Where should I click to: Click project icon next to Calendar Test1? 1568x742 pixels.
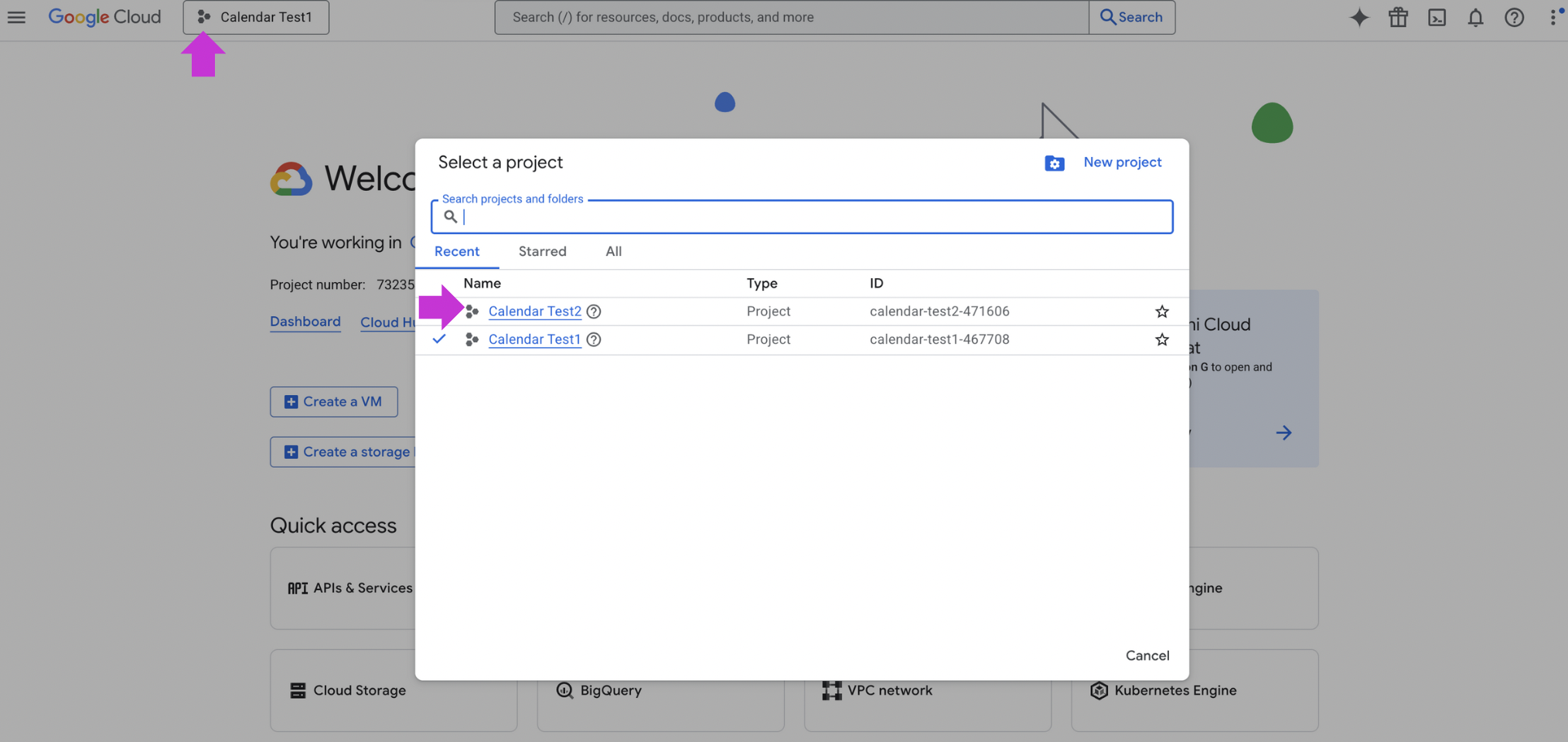(x=472, y=339)
